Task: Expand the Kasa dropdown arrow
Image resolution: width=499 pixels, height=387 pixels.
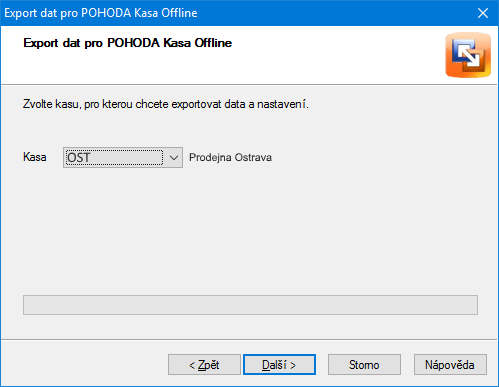Action: [x=174, y=157]
